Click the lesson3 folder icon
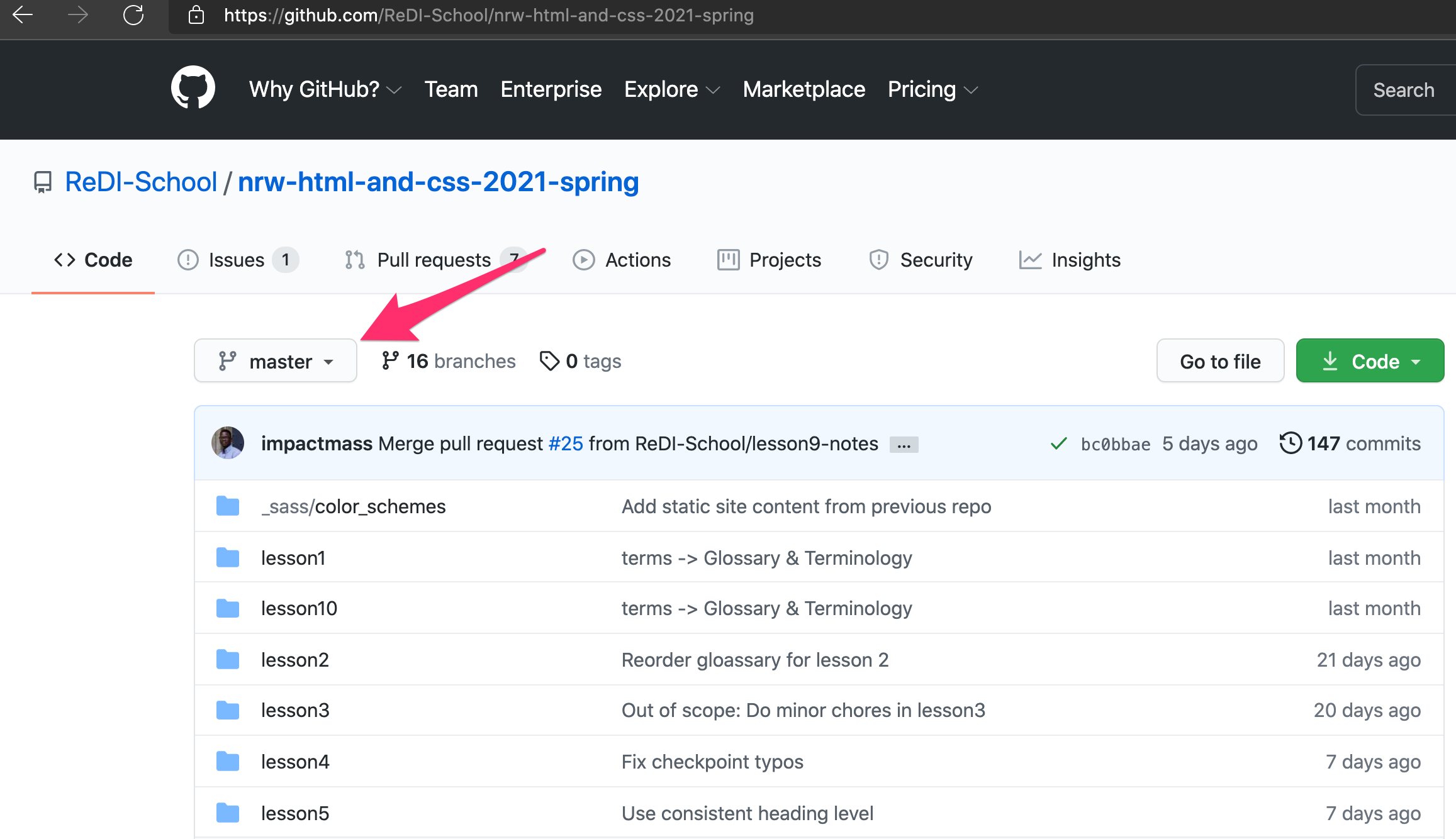This screenshot has width=1456, height=839. click(227, 710)
